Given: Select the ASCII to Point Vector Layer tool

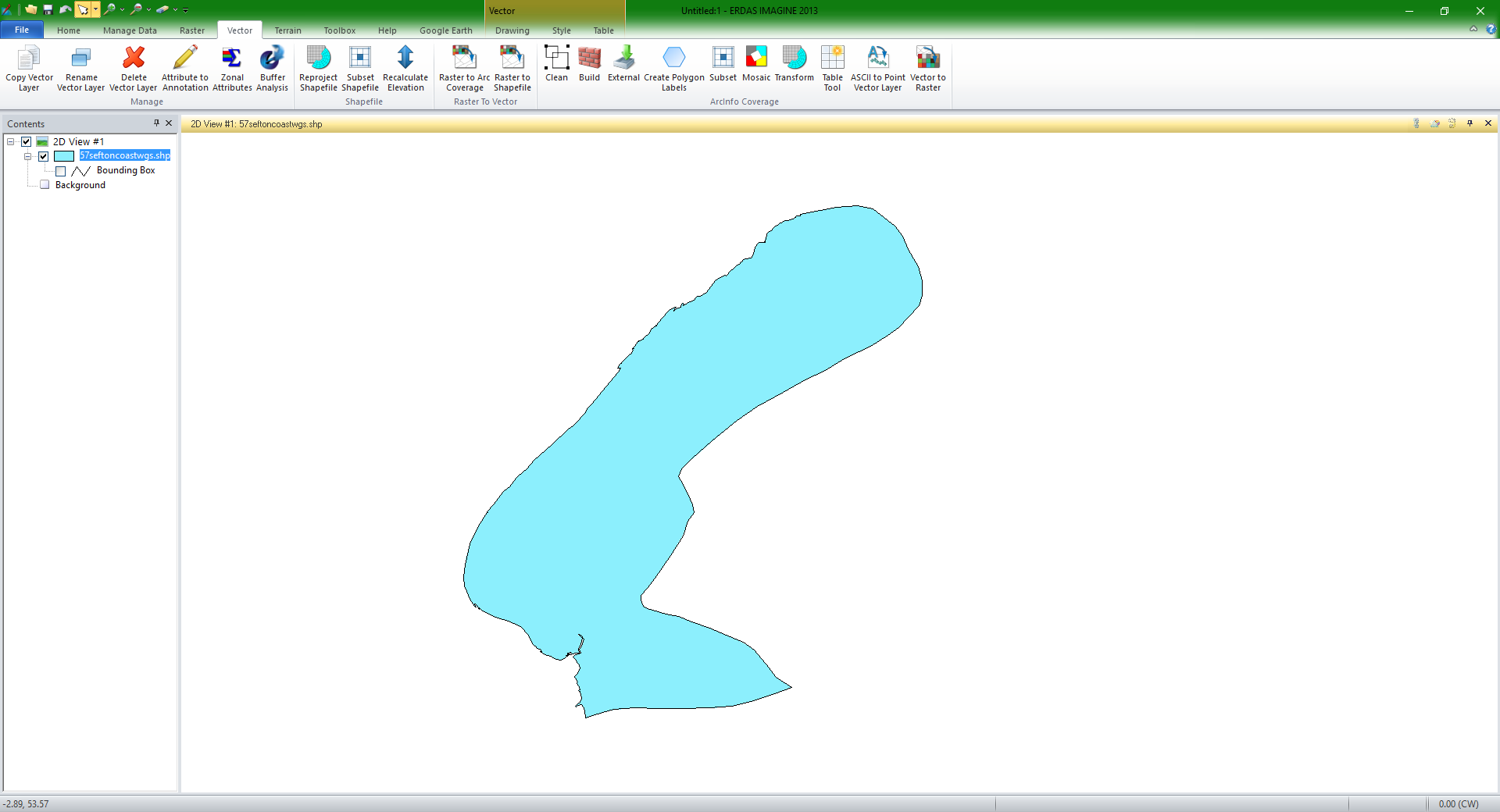Looking at the screenshot, I should 877,69.
